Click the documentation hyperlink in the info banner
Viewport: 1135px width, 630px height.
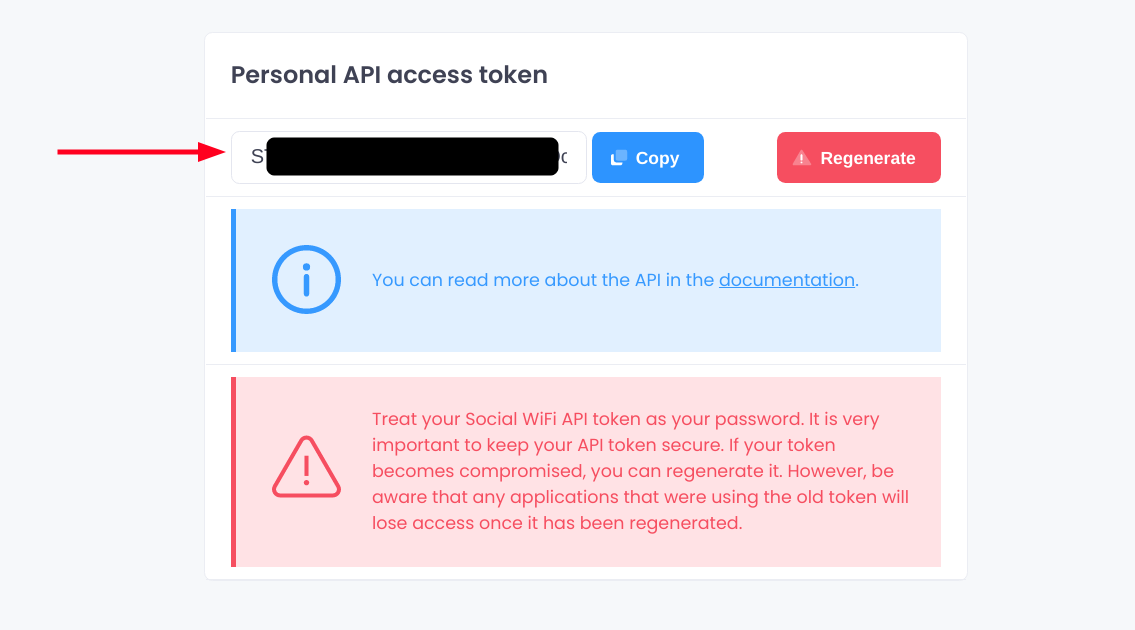tap(786, 280)
